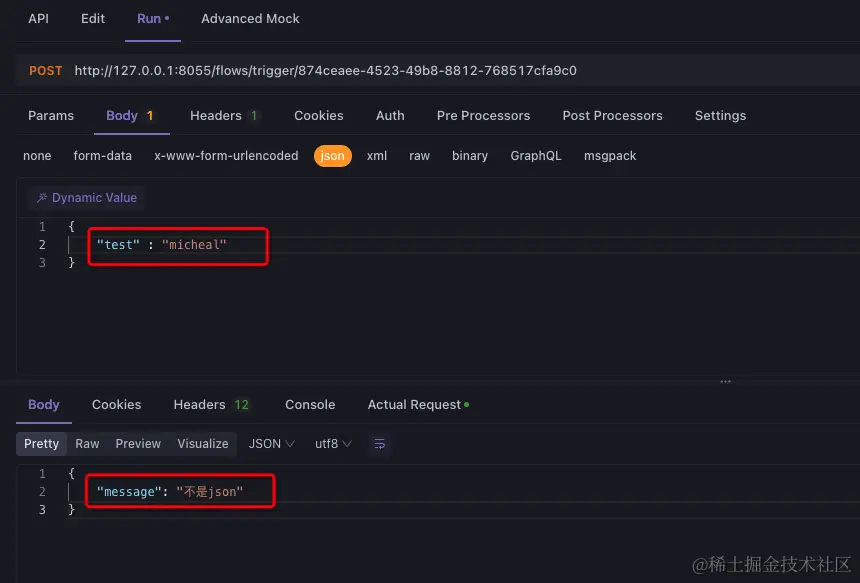This screenshot has width=860, height=583.
Task: Click the Dynamic Value button
Action: pyautogui.click(x=87, y=198)
